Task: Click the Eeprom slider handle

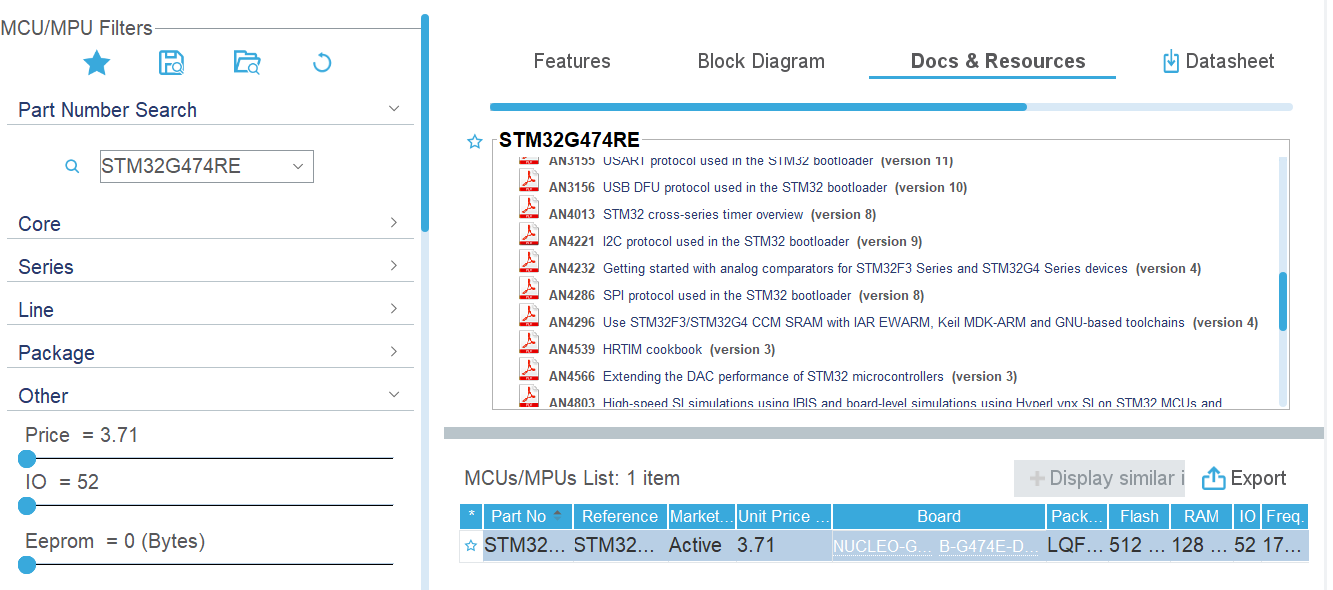Action: click(27, 565)
